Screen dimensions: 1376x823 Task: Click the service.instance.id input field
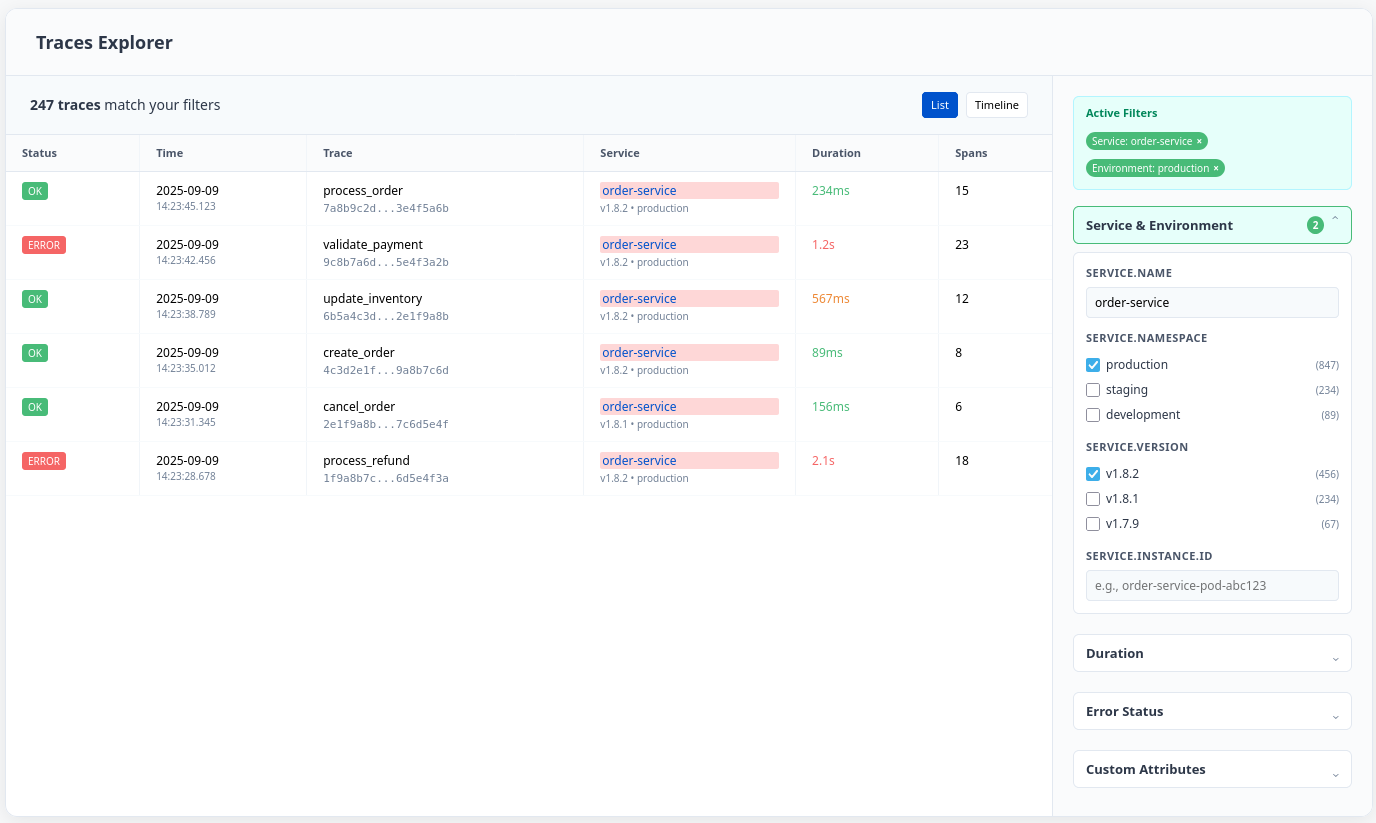[x=1211, y=585]
